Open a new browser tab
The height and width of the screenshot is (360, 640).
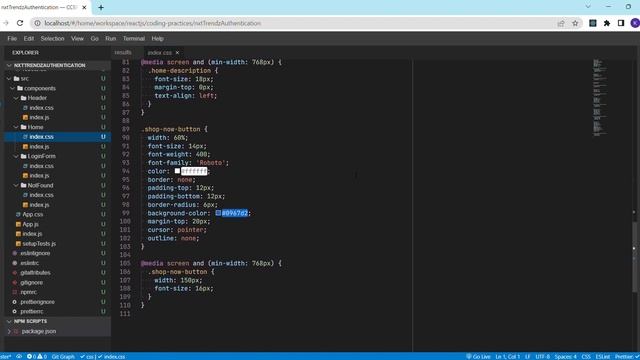pos(101,7)
